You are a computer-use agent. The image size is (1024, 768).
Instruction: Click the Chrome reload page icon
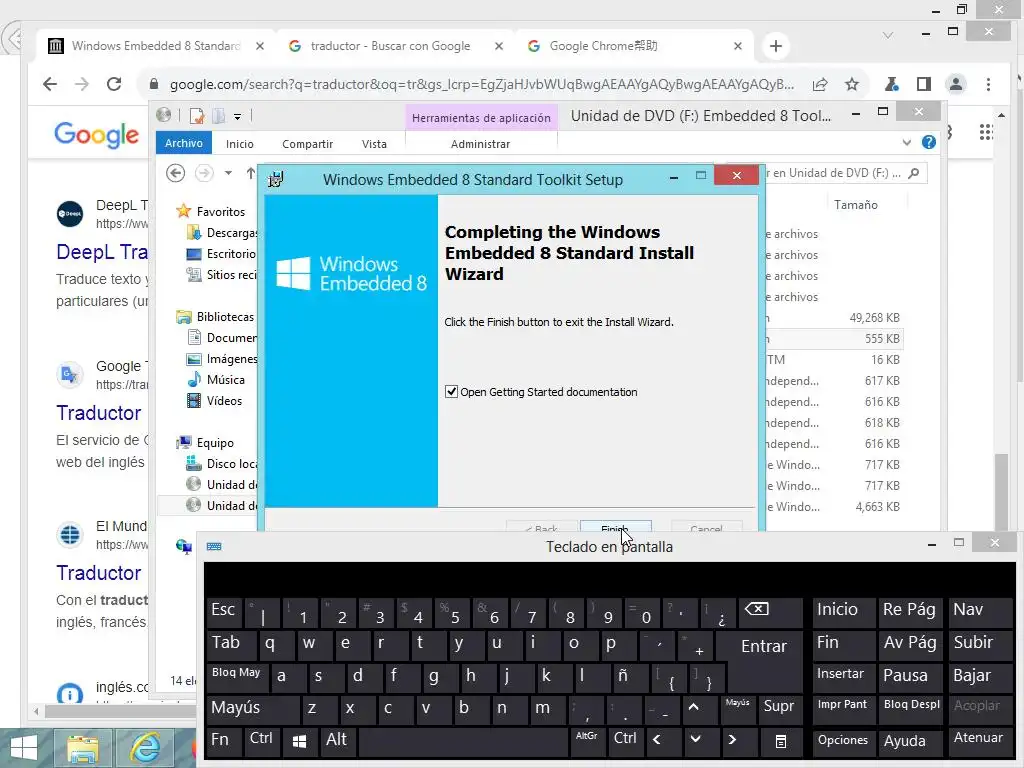[114, 84]
